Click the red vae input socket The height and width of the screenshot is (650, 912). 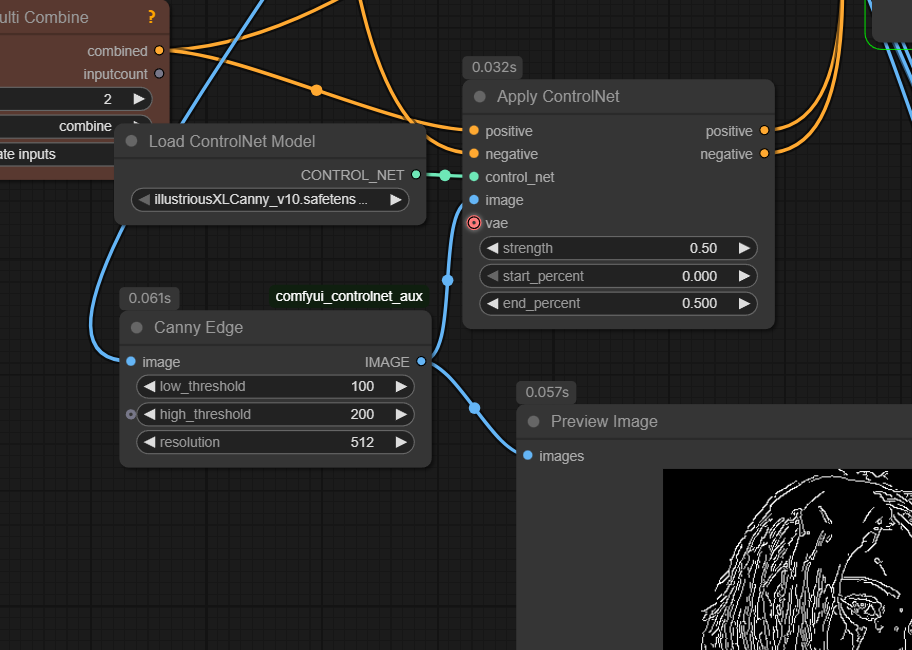pyautogui.click(x=474, y=223)
